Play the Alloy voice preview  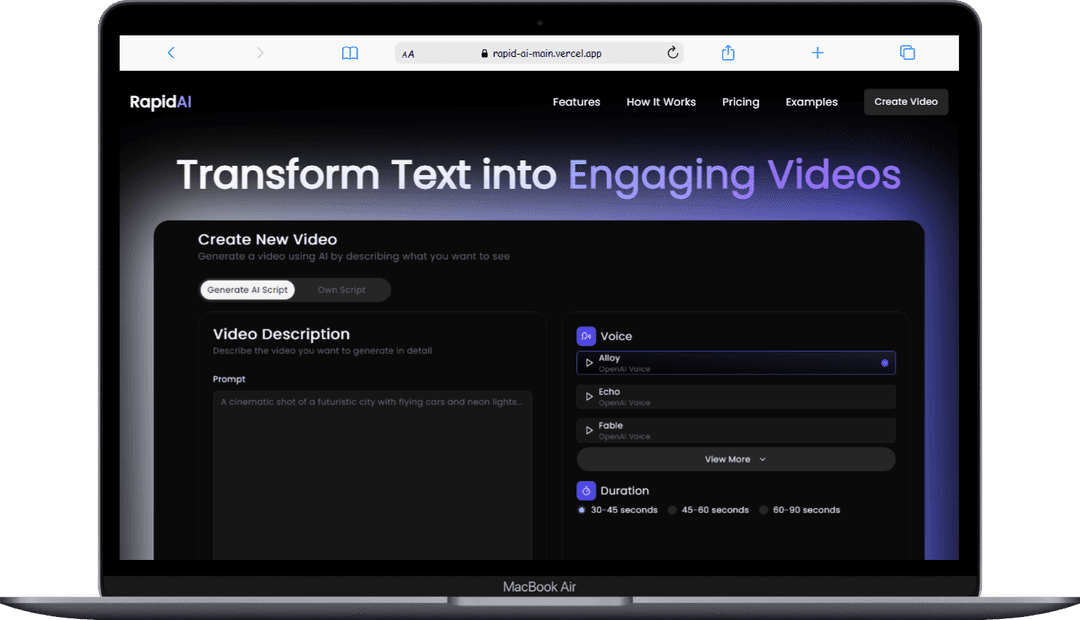pos(589,363)
